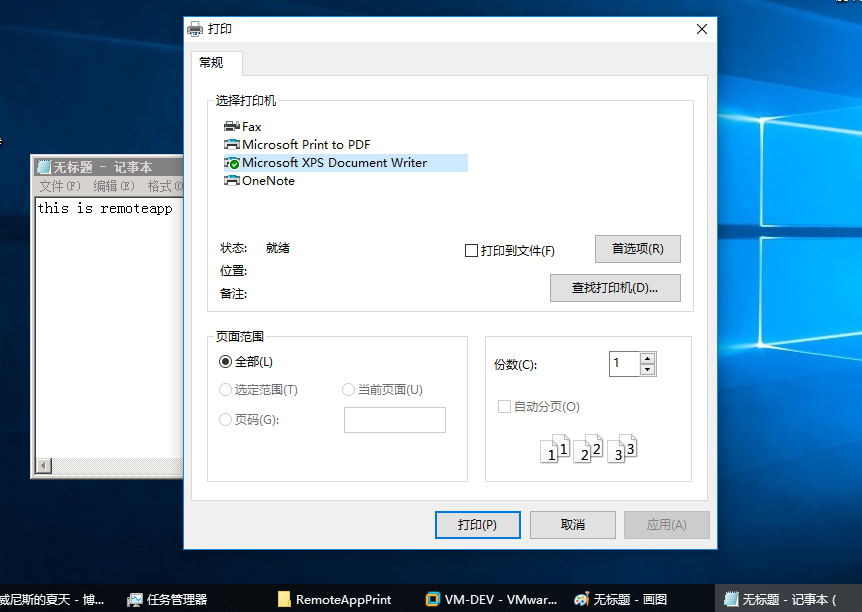Decrease number of copies with down arrow
This screenshot has width=862, height=612.
pos(648,370)
